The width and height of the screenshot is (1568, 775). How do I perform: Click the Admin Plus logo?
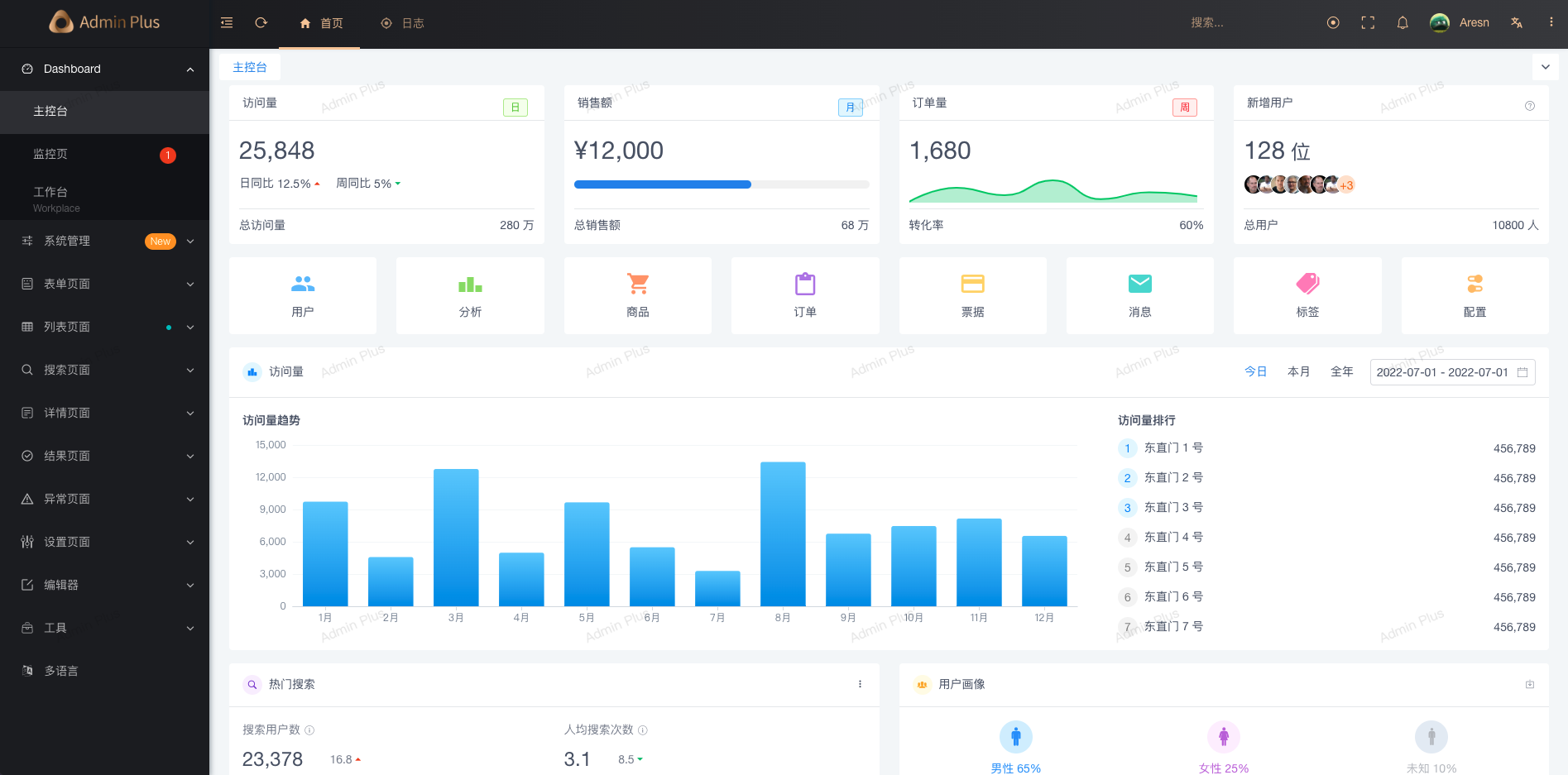click(x=104, y=22)
